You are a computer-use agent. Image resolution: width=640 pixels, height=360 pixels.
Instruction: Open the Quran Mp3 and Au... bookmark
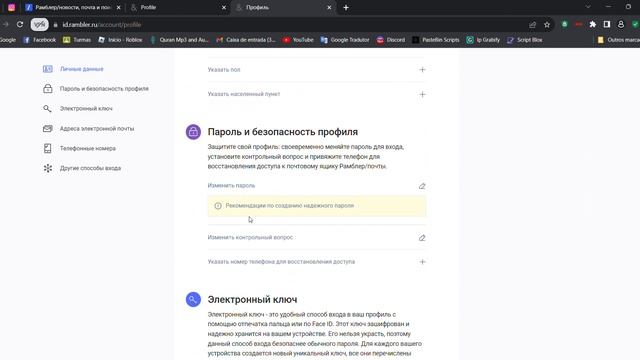[180, 40]
